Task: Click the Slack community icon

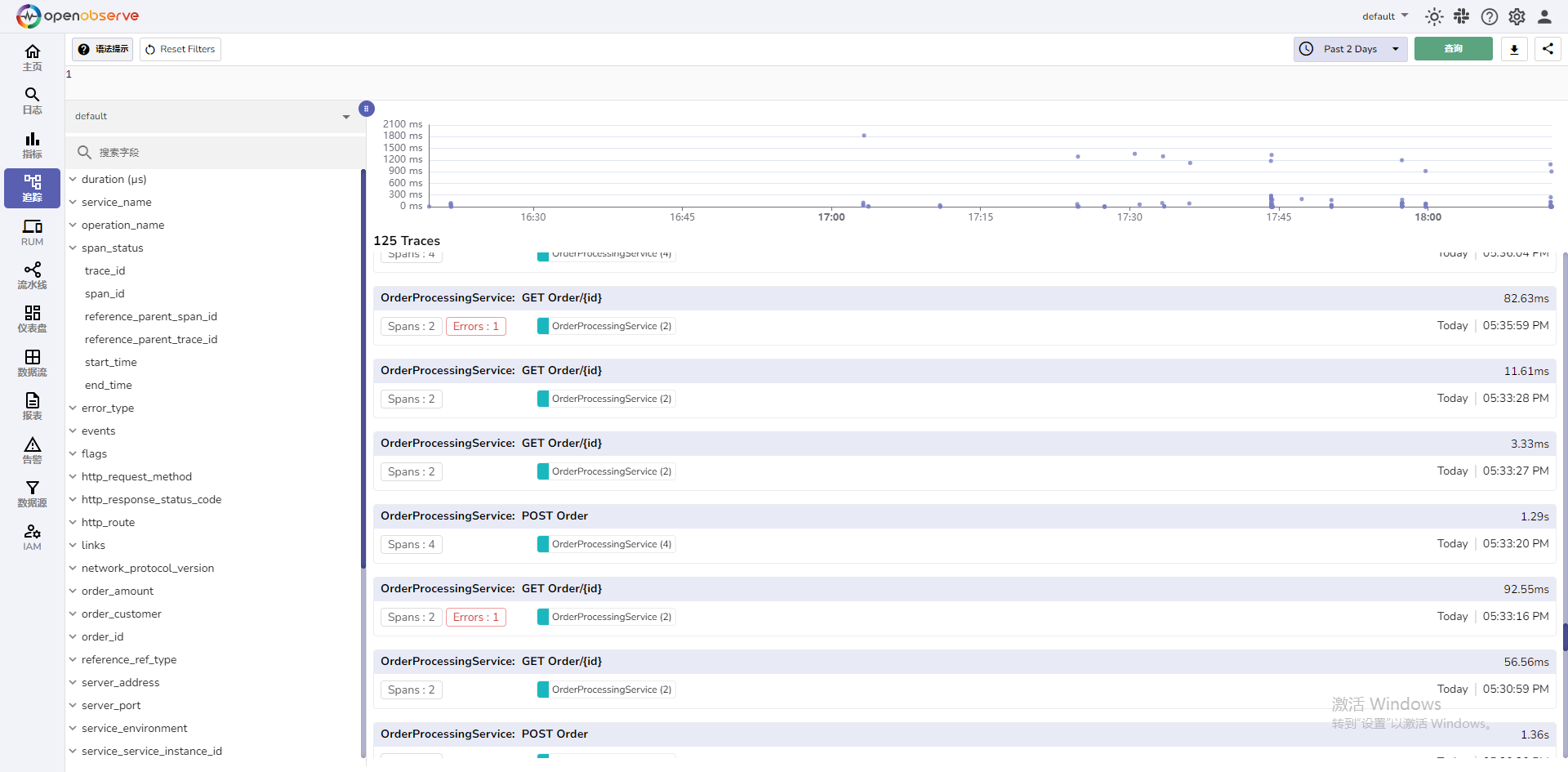Action: (x=1462, y=16)
